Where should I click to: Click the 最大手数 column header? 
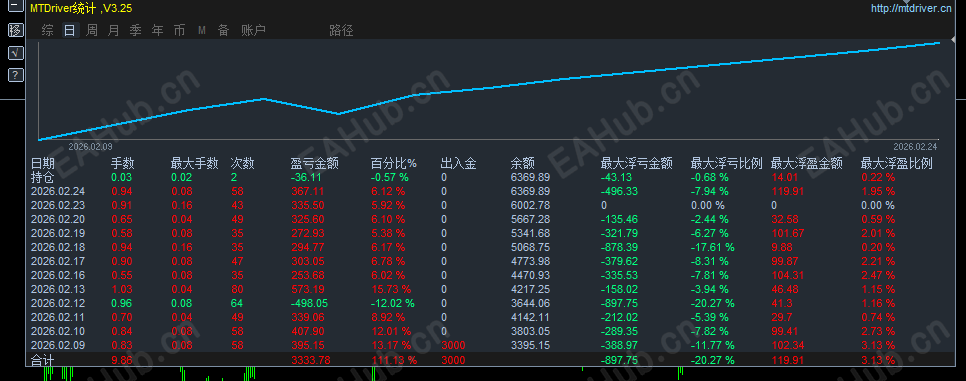click(x=195, y=163)
